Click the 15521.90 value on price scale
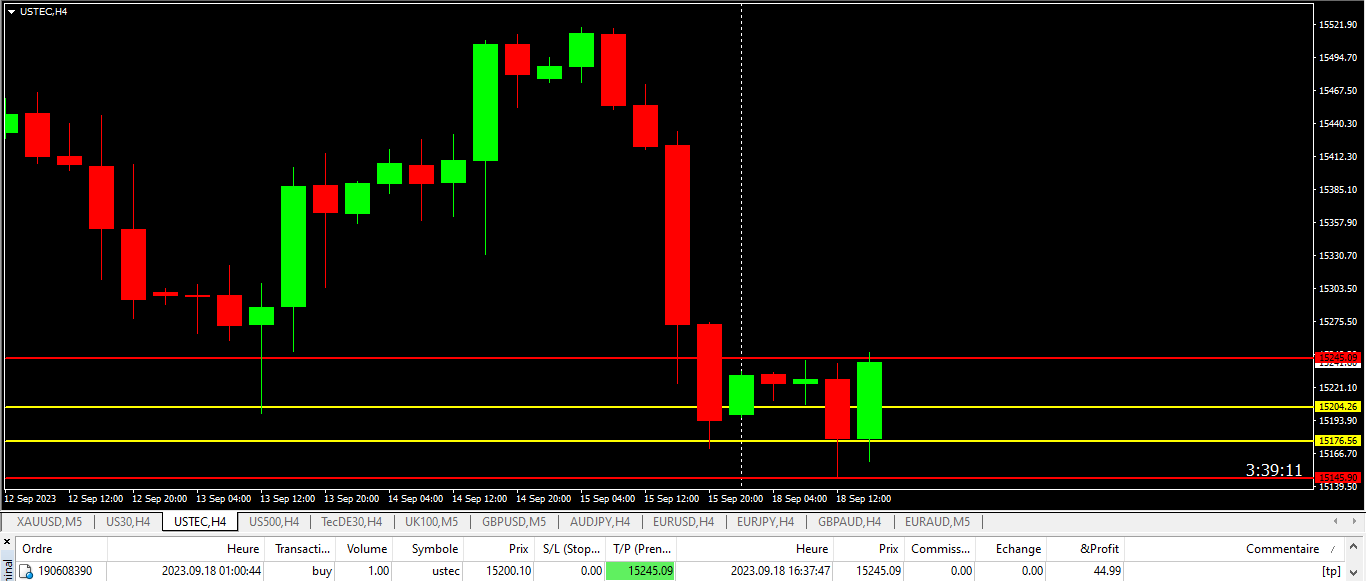This screenshot has height=581, width=1366. (1338, 25)
